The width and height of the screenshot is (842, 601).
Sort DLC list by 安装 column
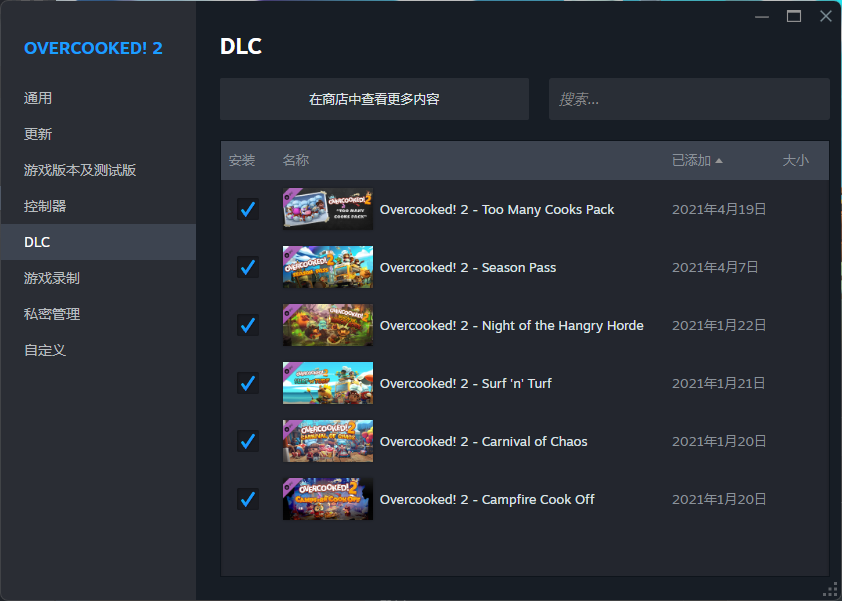point(242,160)
